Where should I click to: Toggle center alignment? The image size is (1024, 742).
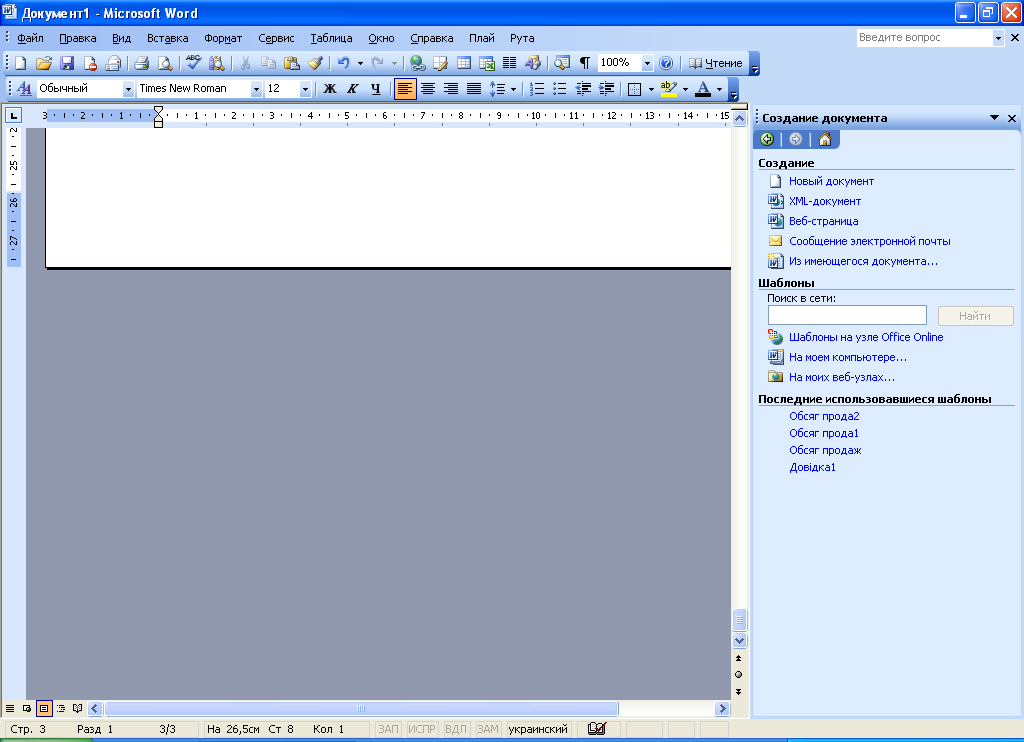(428, 89)
